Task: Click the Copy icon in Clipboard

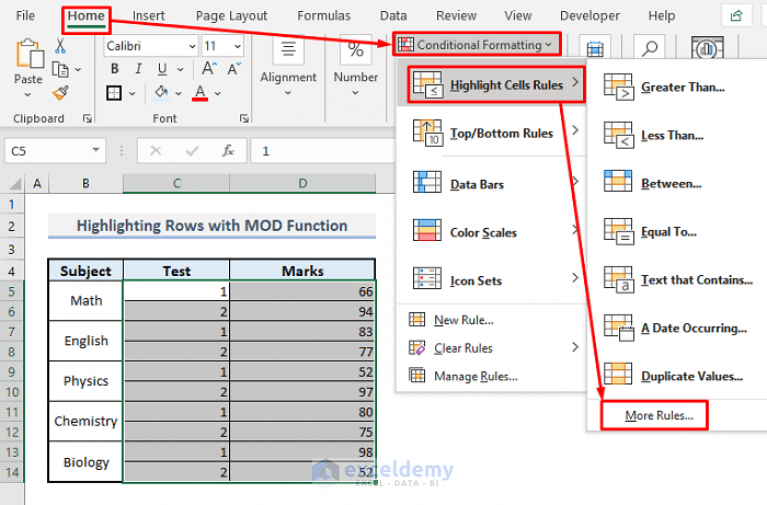Action: pos(60,69)
